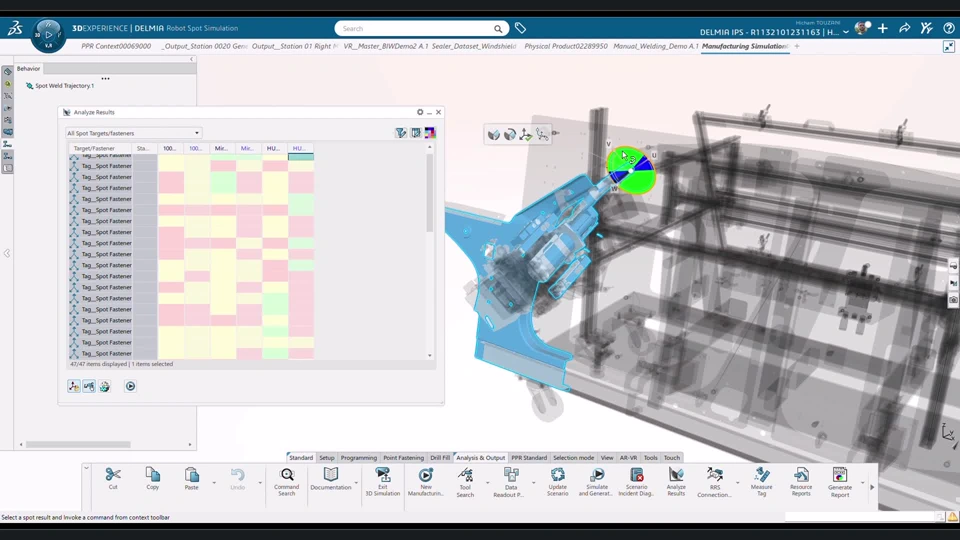Click Data Readout icon
960x540 pixels.
[511, 482]
